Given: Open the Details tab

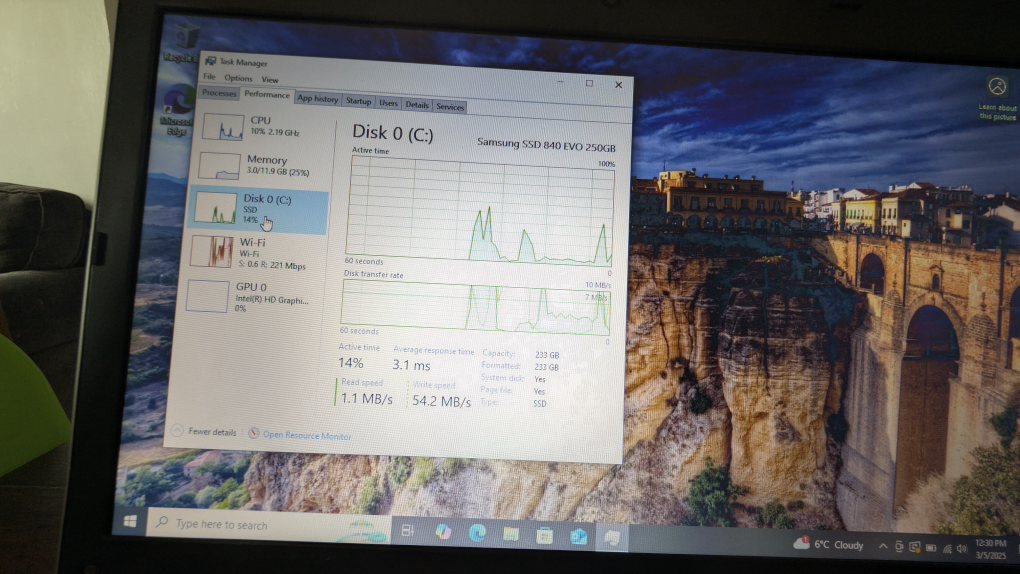Looking at the screenshot, I should pos(417,105).
